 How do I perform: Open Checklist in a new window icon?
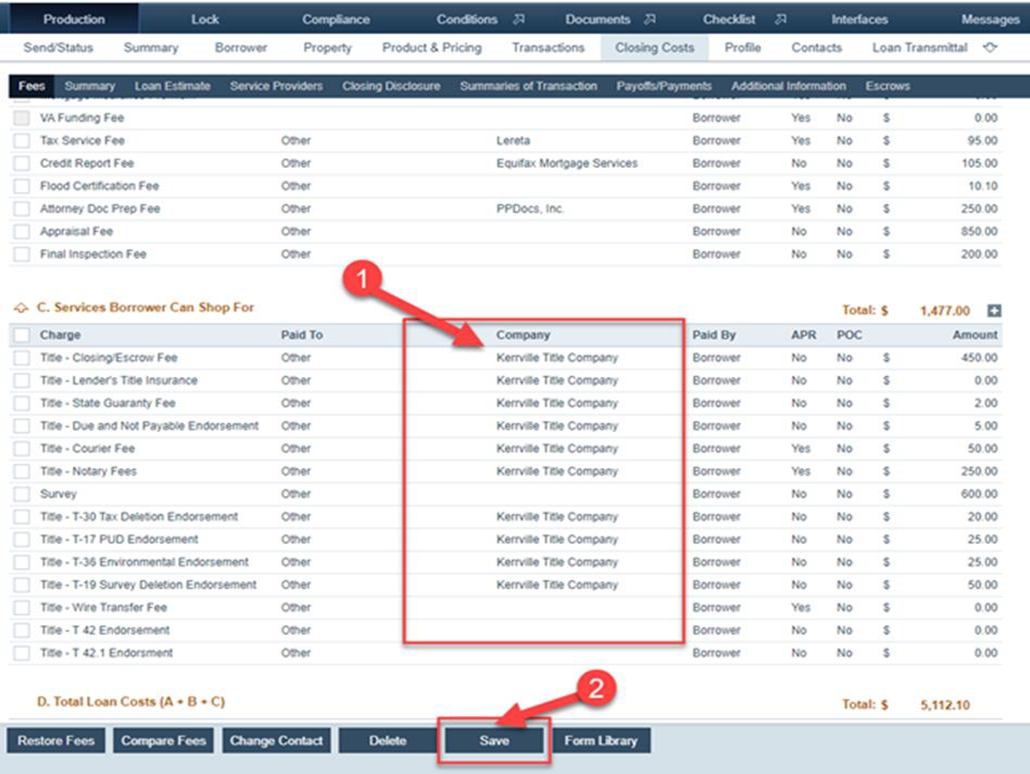781,19
